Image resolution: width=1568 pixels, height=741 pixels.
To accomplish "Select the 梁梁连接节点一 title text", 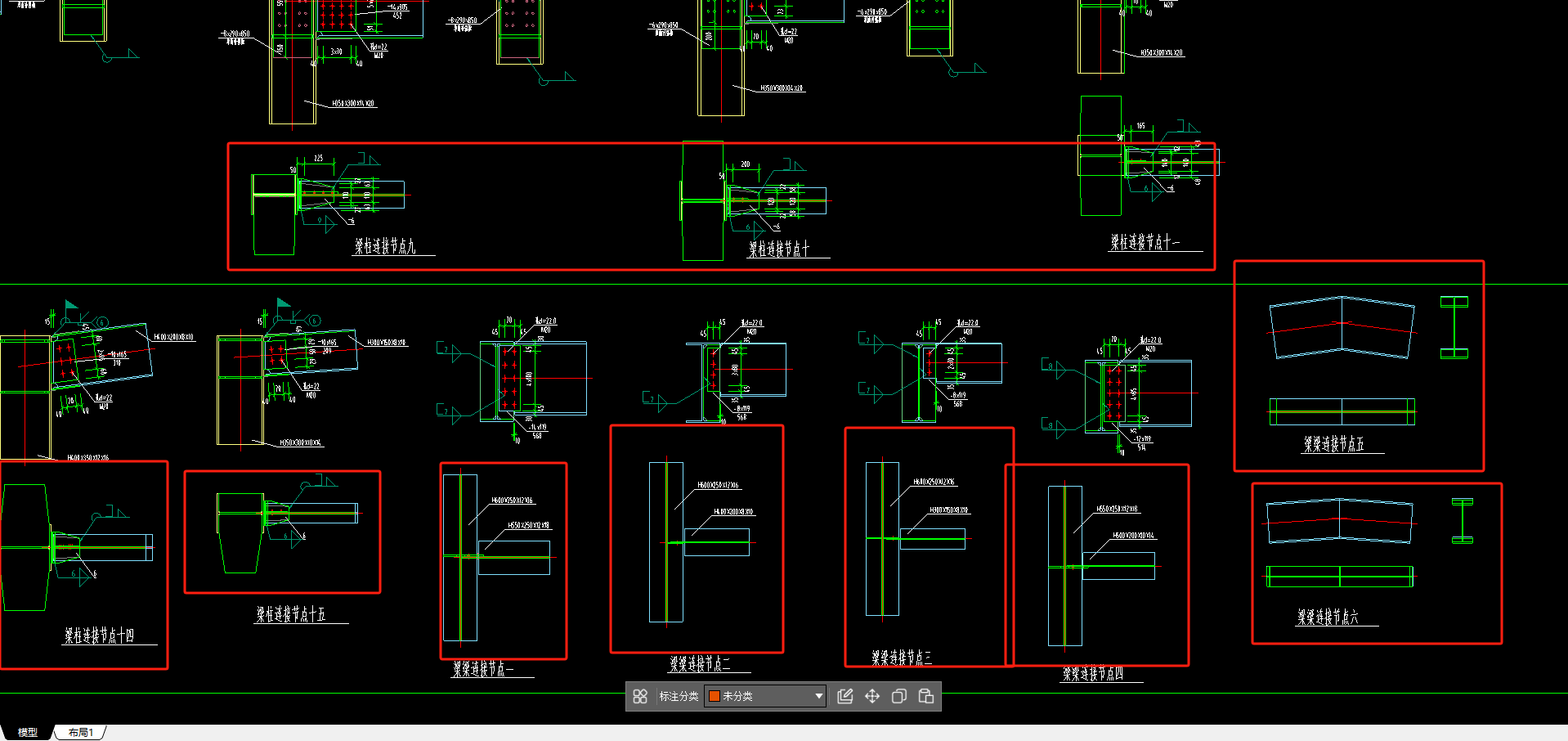I will coord(483,669).
